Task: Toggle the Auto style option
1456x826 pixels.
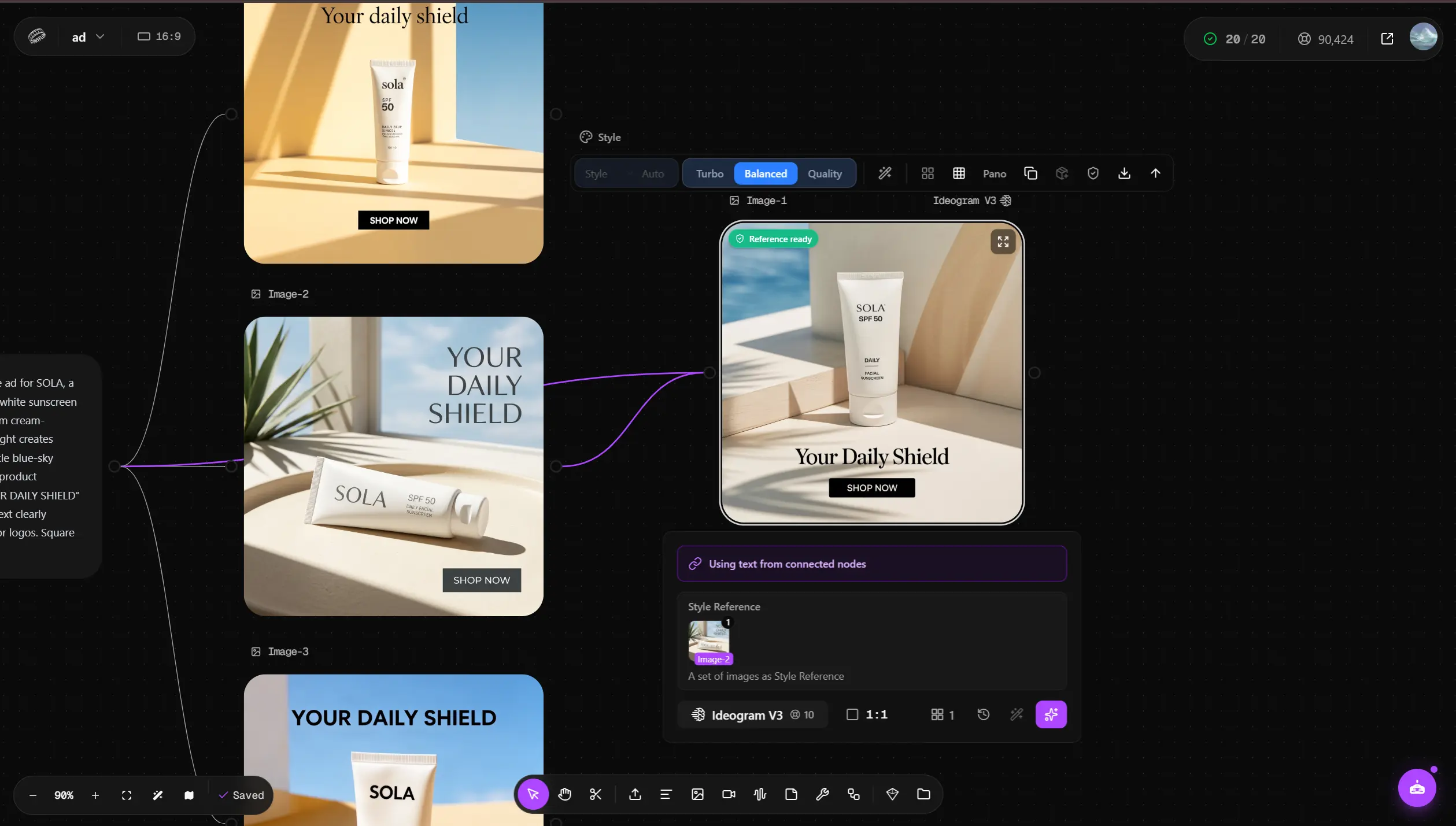Action: pos(652,173)
